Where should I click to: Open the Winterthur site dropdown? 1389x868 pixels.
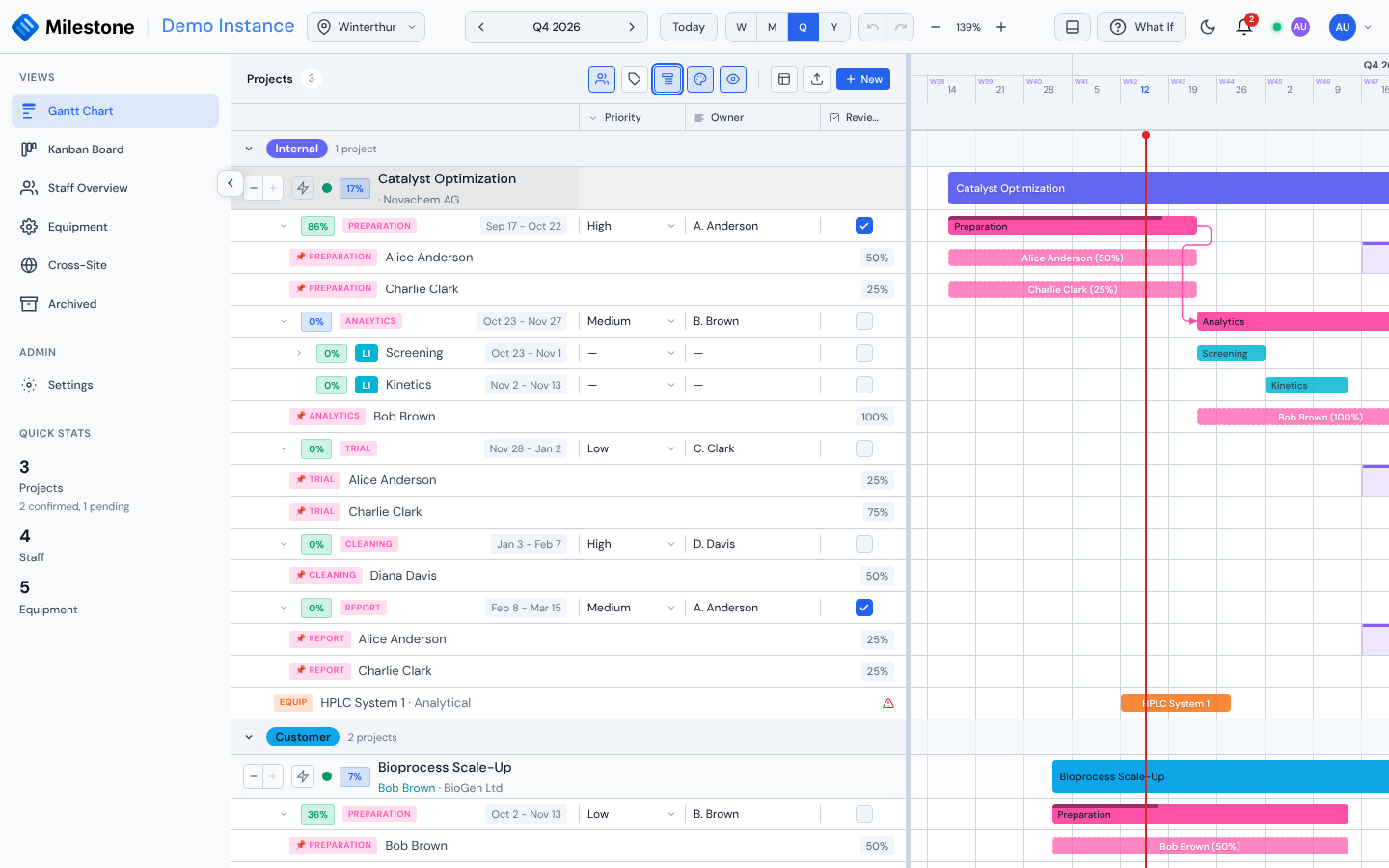click(x=366, y=27)
